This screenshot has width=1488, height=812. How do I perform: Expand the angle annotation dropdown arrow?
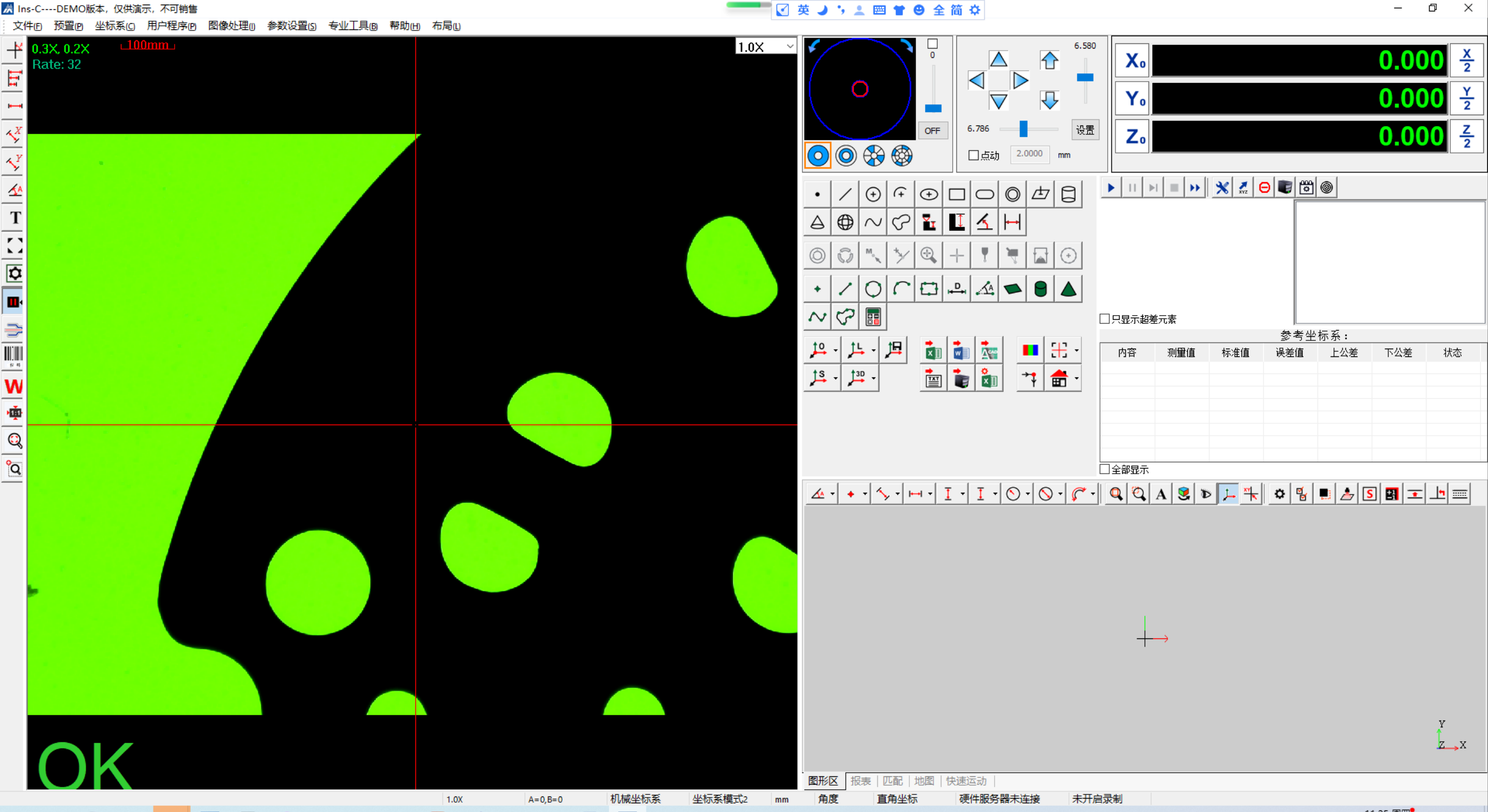tap(832, 494)
